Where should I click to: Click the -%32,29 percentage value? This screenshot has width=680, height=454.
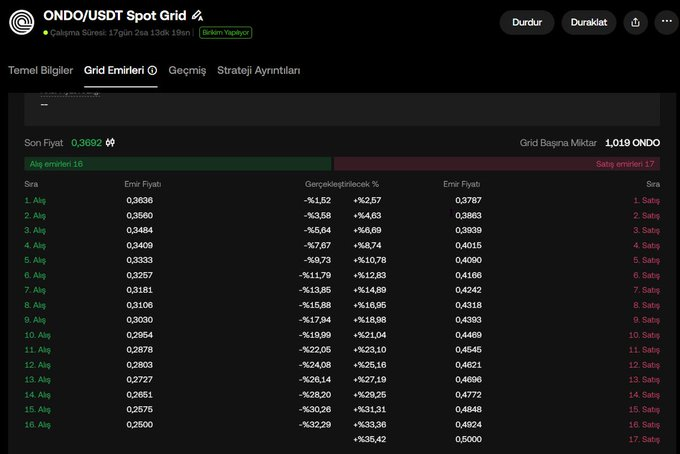point(315,425)
